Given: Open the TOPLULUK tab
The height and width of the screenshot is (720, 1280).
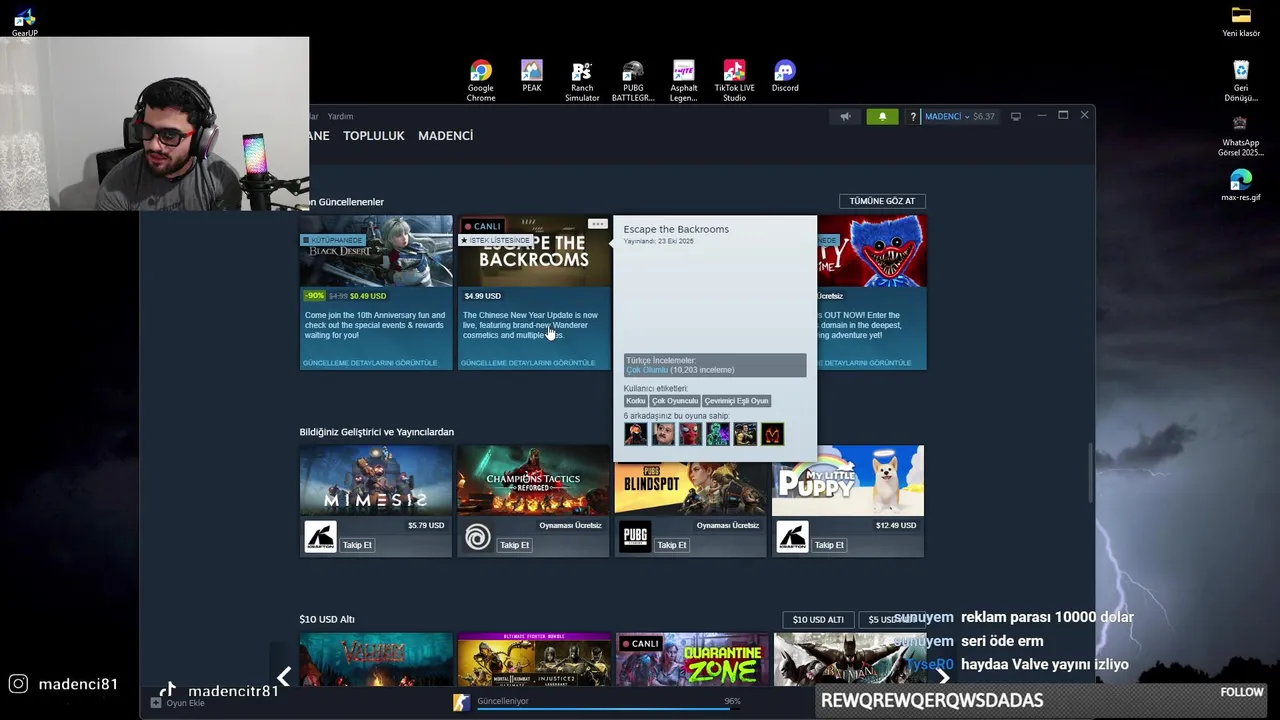Looking at the screenshot, I should 374,135.
